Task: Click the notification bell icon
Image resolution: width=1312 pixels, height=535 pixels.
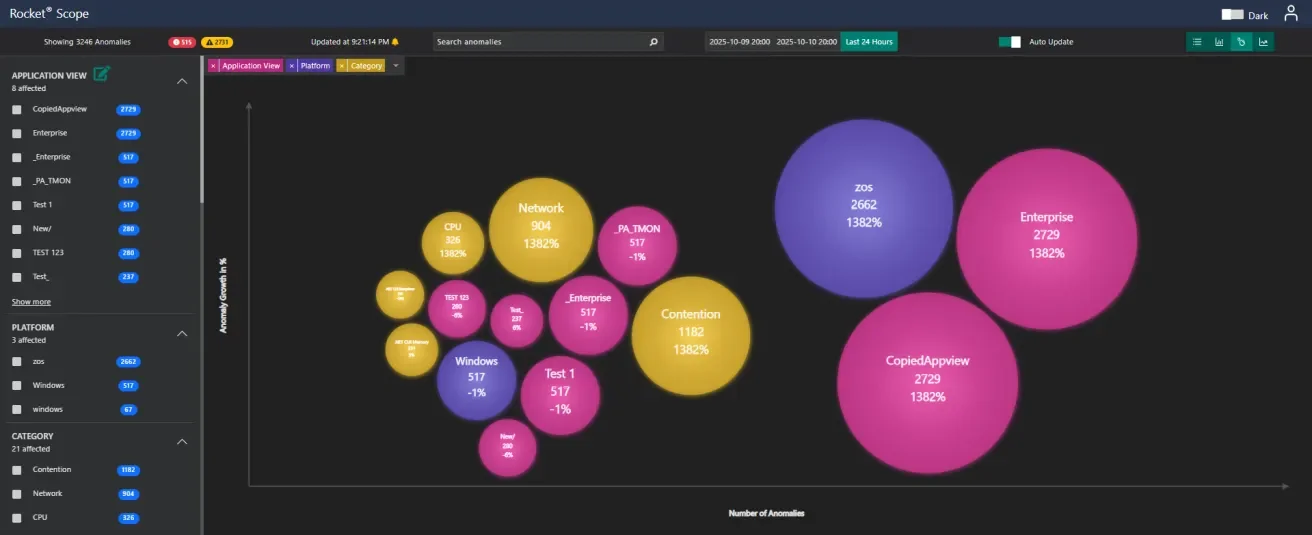Action: click(395, 42)
